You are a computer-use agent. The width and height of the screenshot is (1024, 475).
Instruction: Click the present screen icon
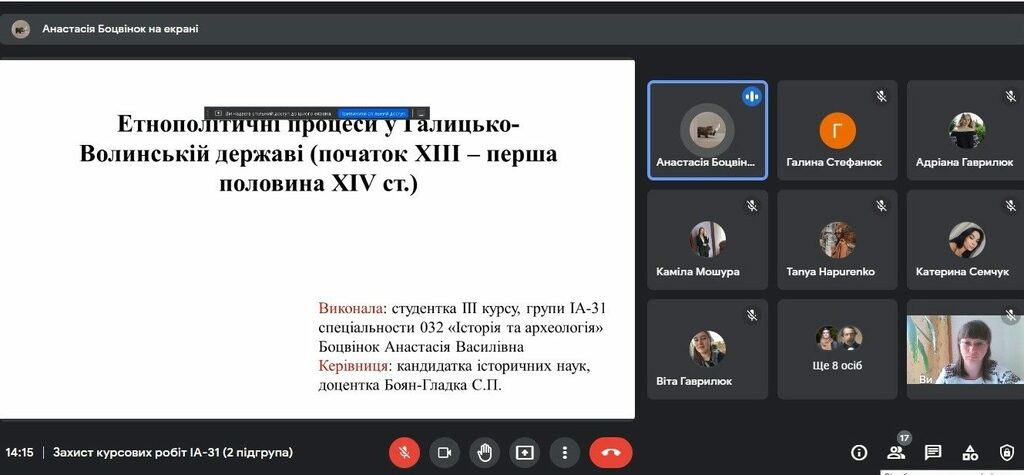click(x=524, y=452)
